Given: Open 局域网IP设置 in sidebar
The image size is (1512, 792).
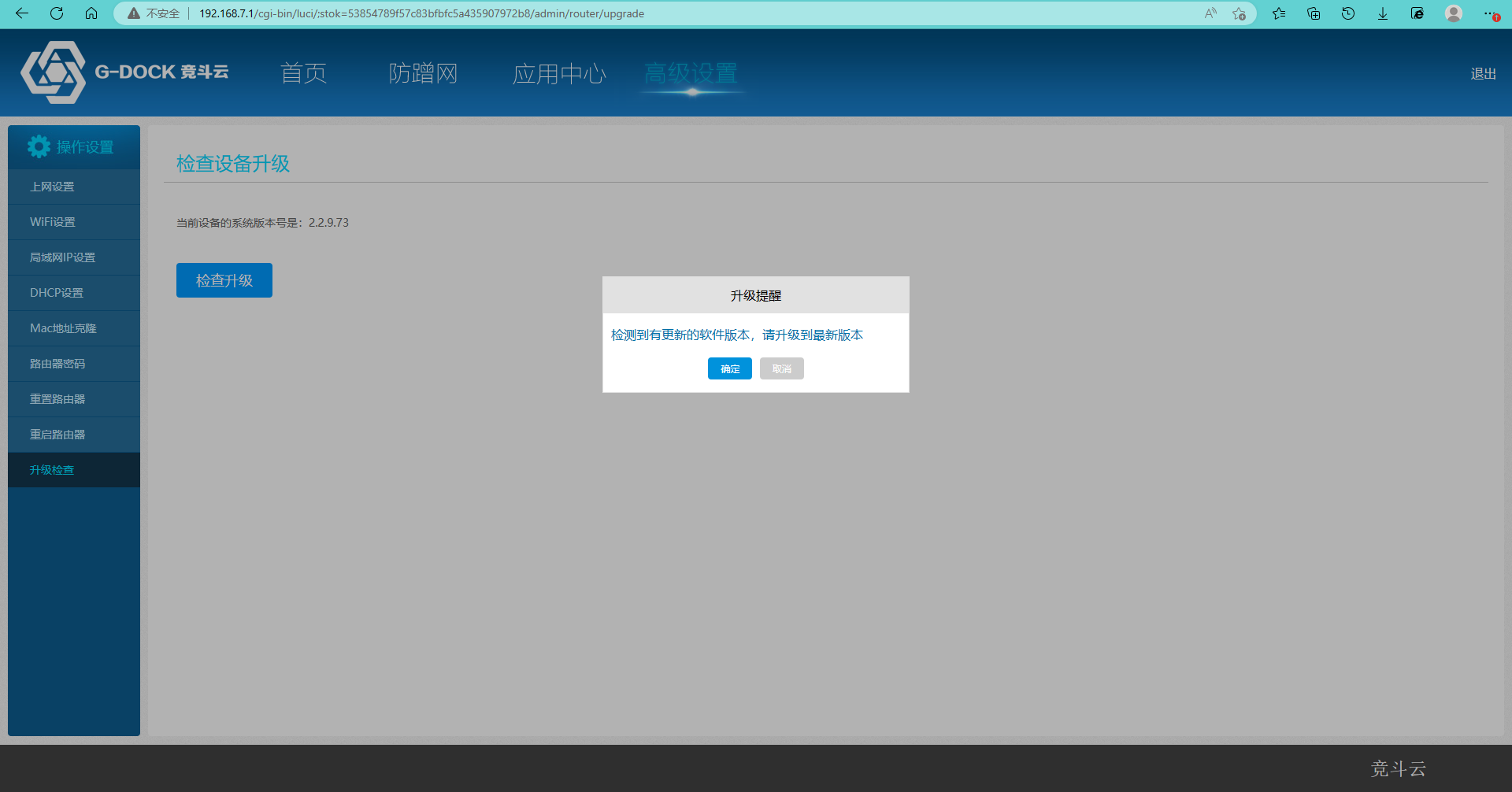Looking at the screenshot, I should pos(74,257).
